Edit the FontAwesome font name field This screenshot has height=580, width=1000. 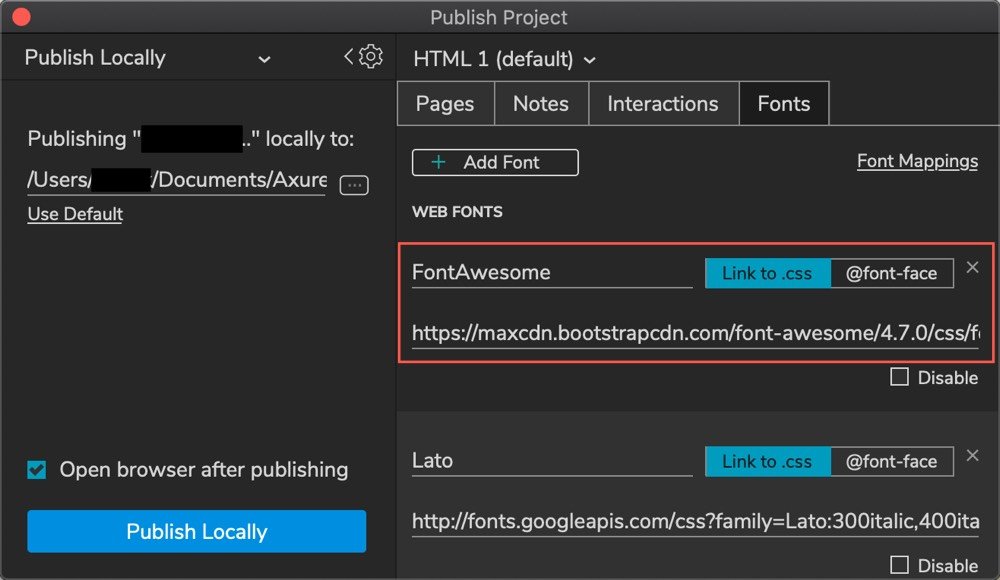[x=552, y=272]
